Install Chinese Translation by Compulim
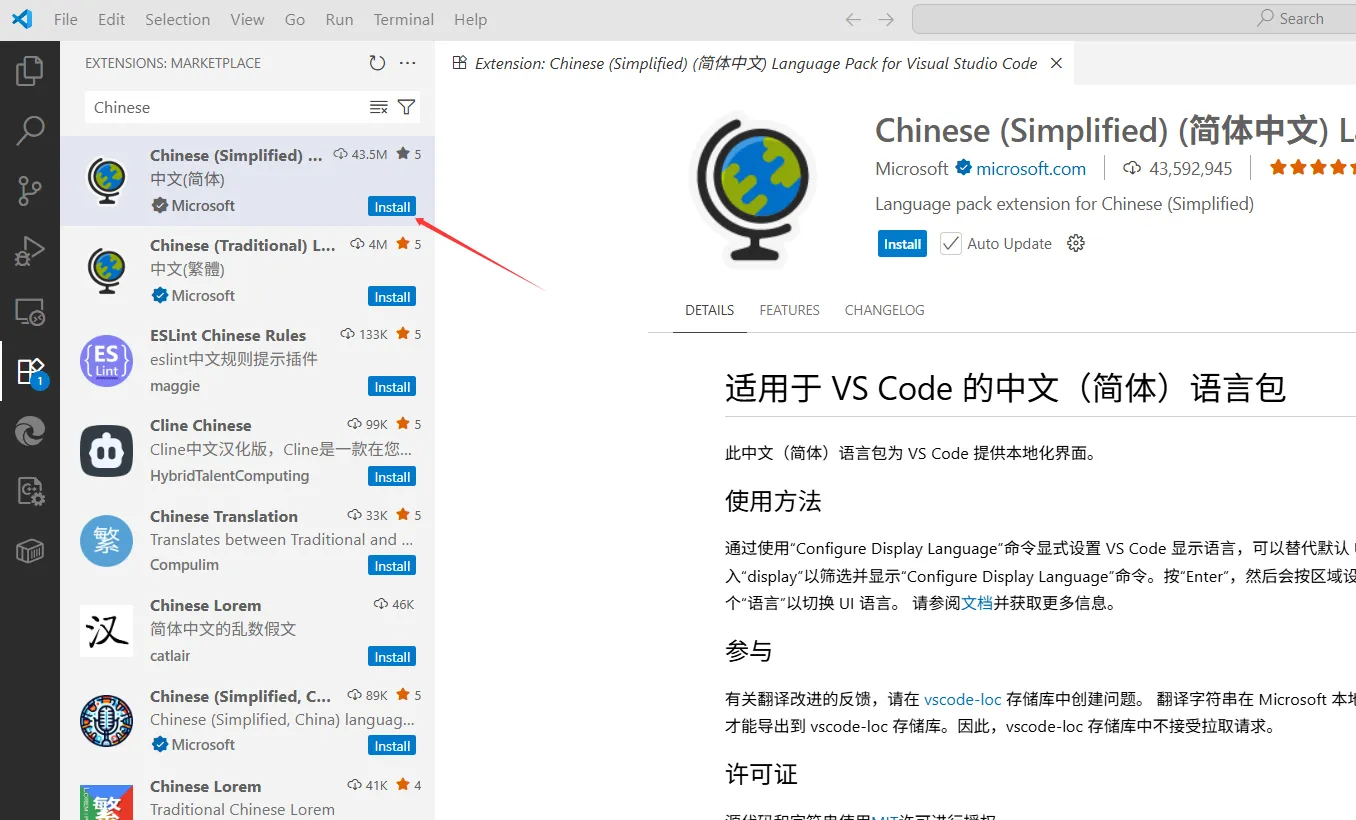The height and width of the screenshot is (820, 1356). pyautogui.click(x=392, y=566)
